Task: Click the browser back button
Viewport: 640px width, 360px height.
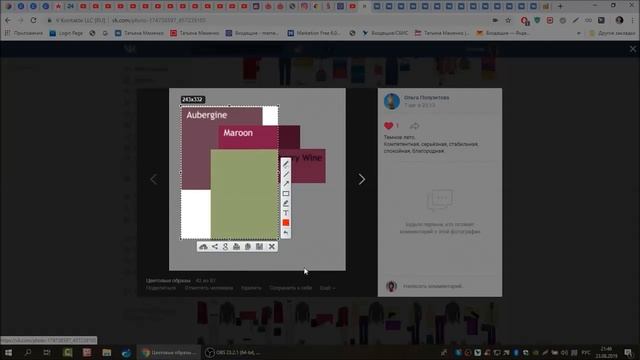Action: [x=8, y=20]
